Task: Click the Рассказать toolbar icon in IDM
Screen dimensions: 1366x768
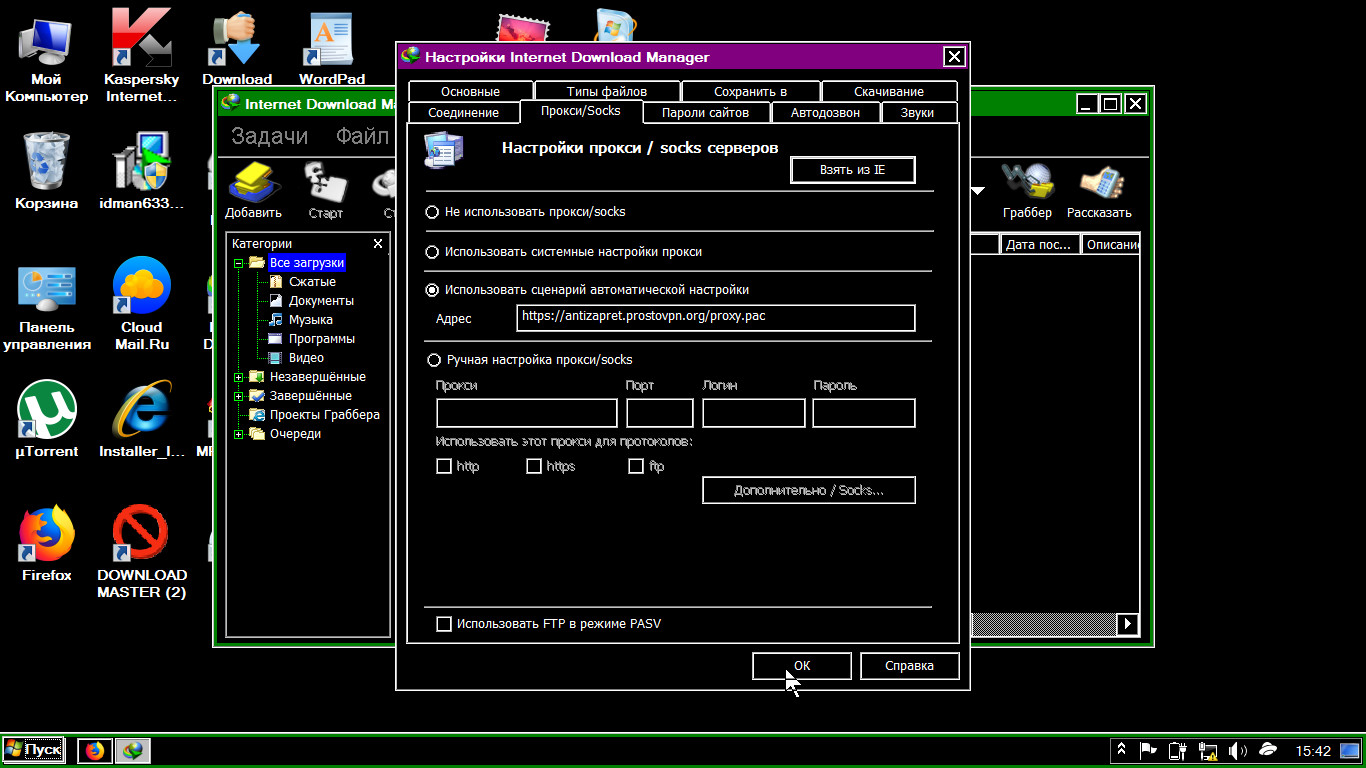Action: tap(1099, 190)
